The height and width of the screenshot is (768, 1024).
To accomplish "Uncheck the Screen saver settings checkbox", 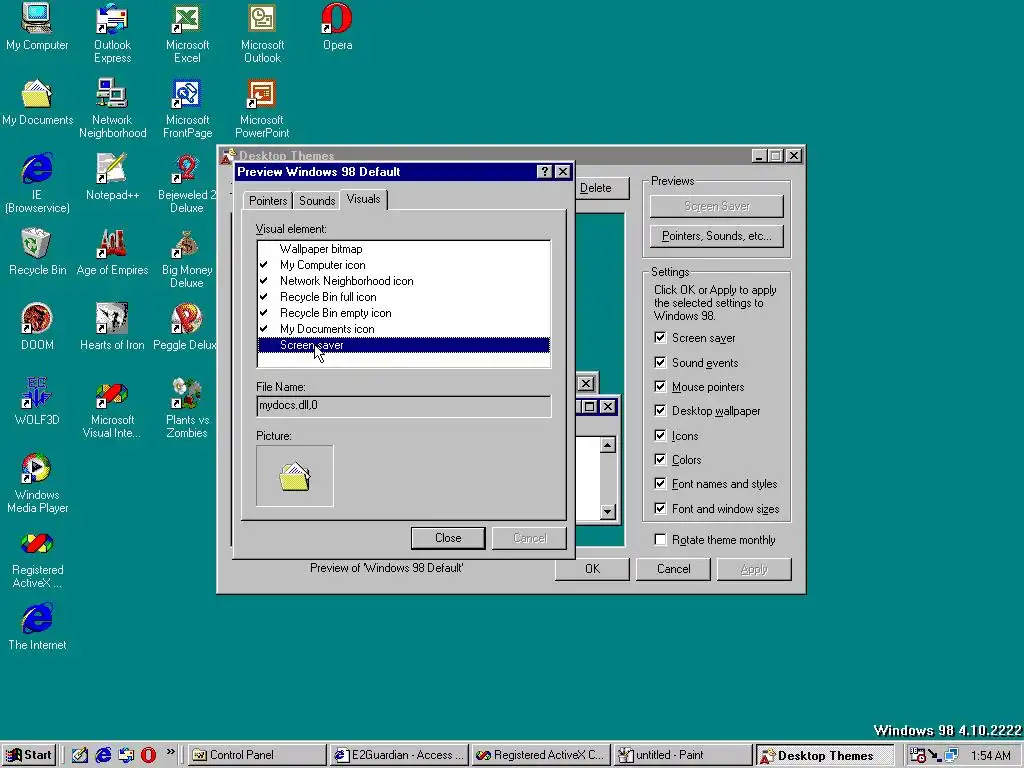I will click(x=660, y=338).
